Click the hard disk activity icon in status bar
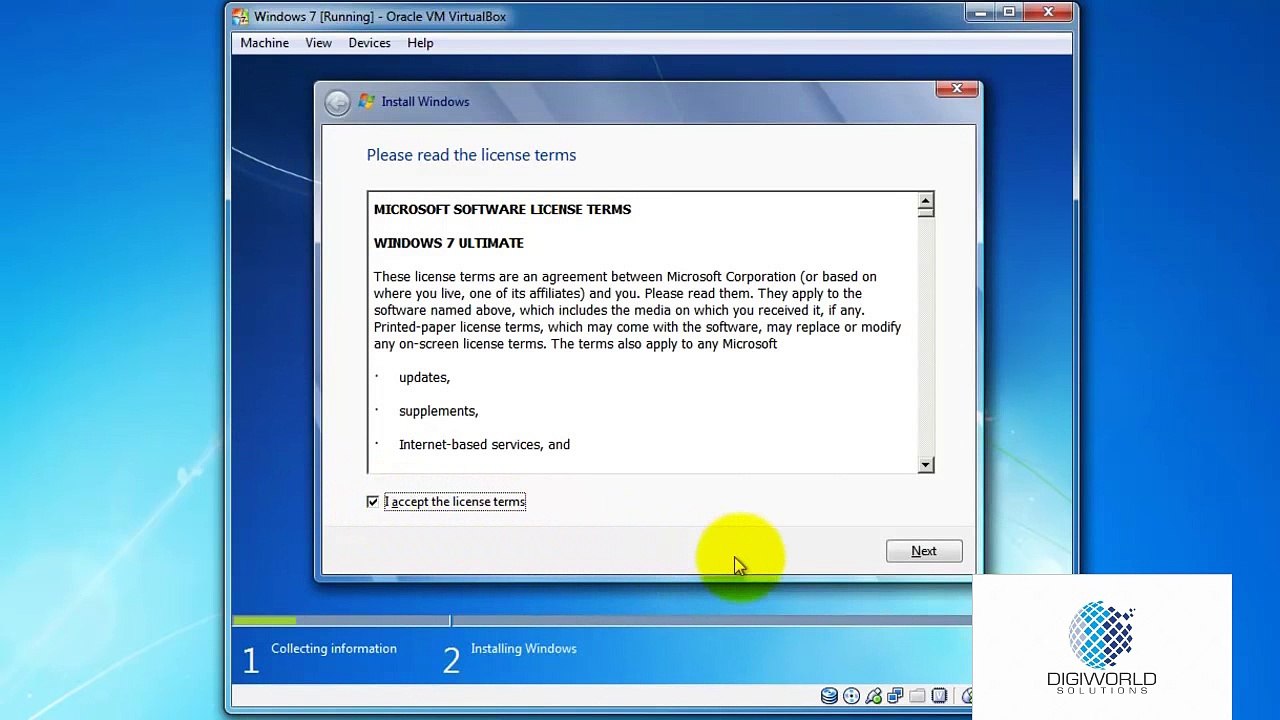The width and height of the screenshot is (1280, 720). (x=829, y=696)
